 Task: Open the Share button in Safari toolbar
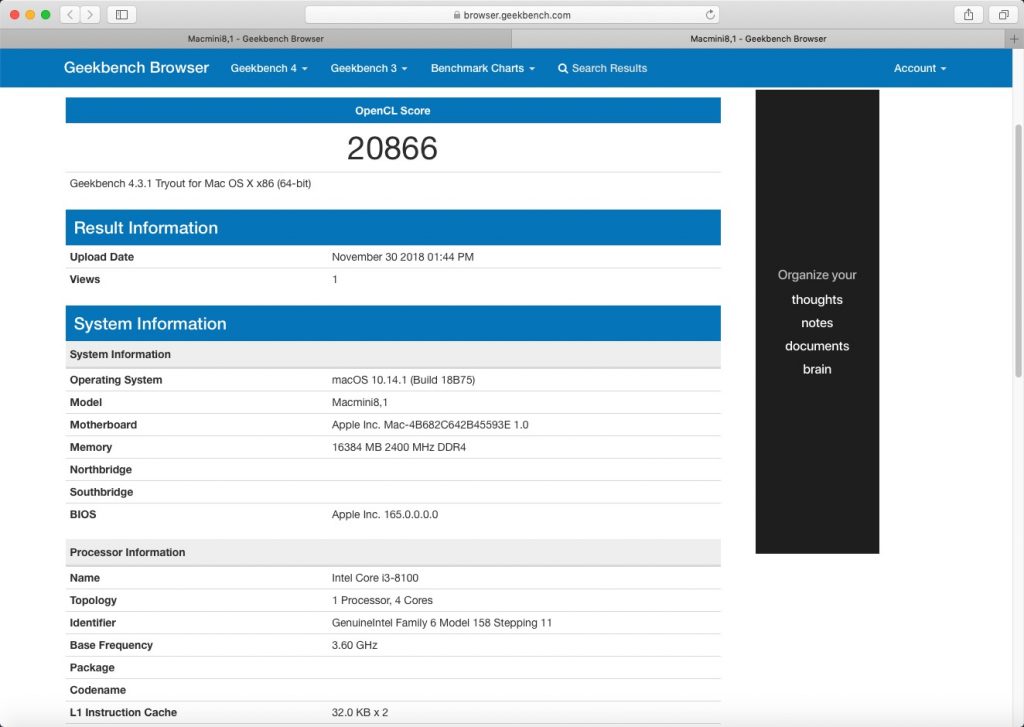tap(968, 14)
